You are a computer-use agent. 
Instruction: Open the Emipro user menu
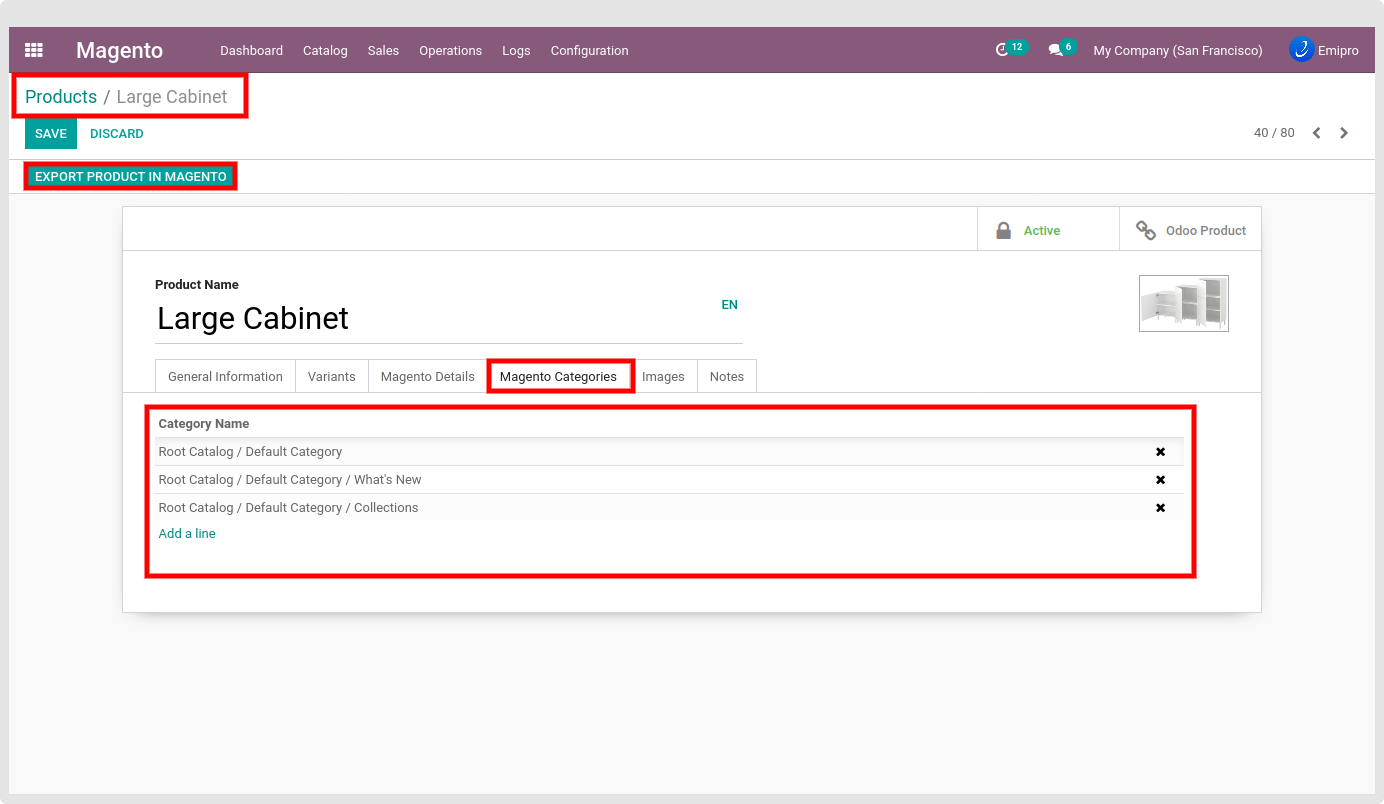1324,50
